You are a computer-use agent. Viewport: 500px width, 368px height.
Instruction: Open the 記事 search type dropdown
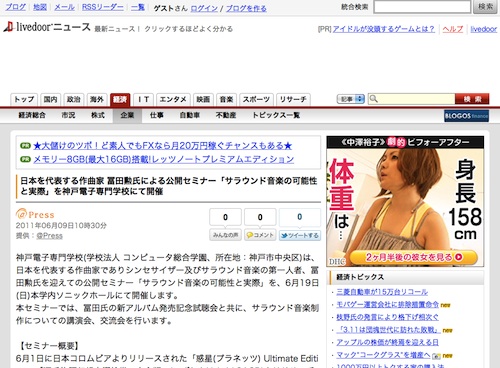(350, 99)
